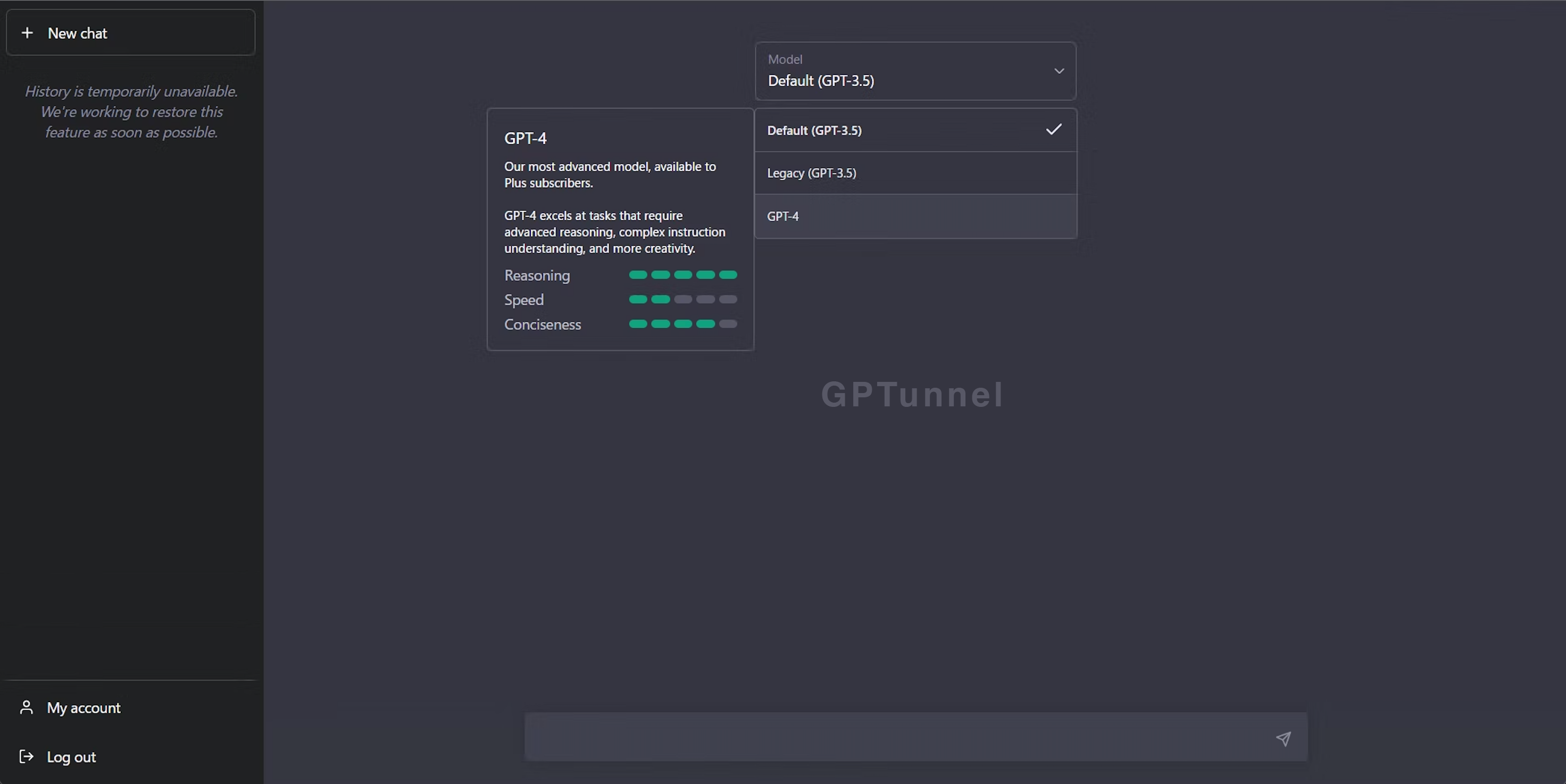
Task: Click Log out in the sidebar
Action: coord(71,757)
